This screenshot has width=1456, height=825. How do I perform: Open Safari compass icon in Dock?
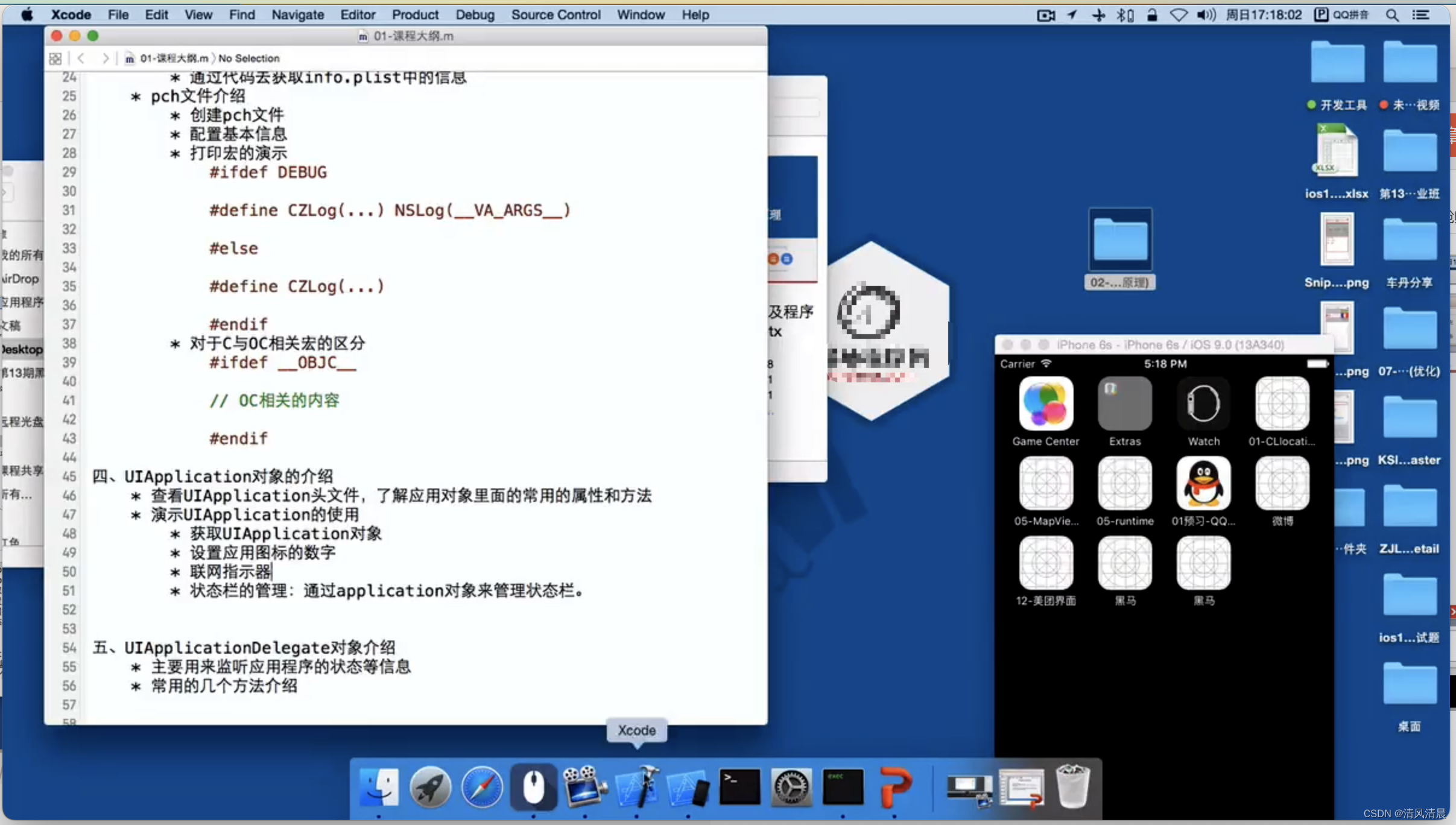[482, 787]
